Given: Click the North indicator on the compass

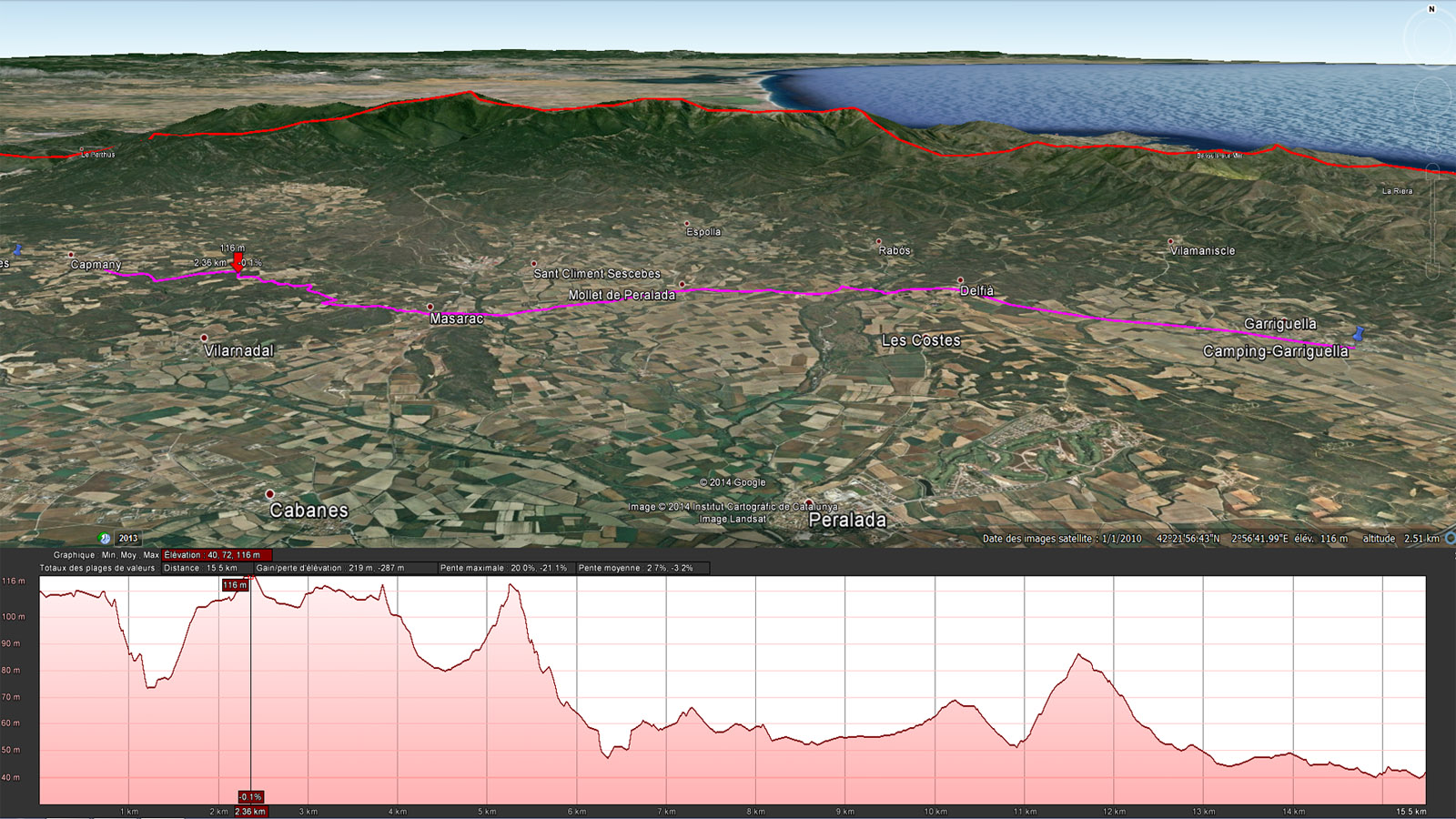Looking at the screenshot, I should [1431, 10].
